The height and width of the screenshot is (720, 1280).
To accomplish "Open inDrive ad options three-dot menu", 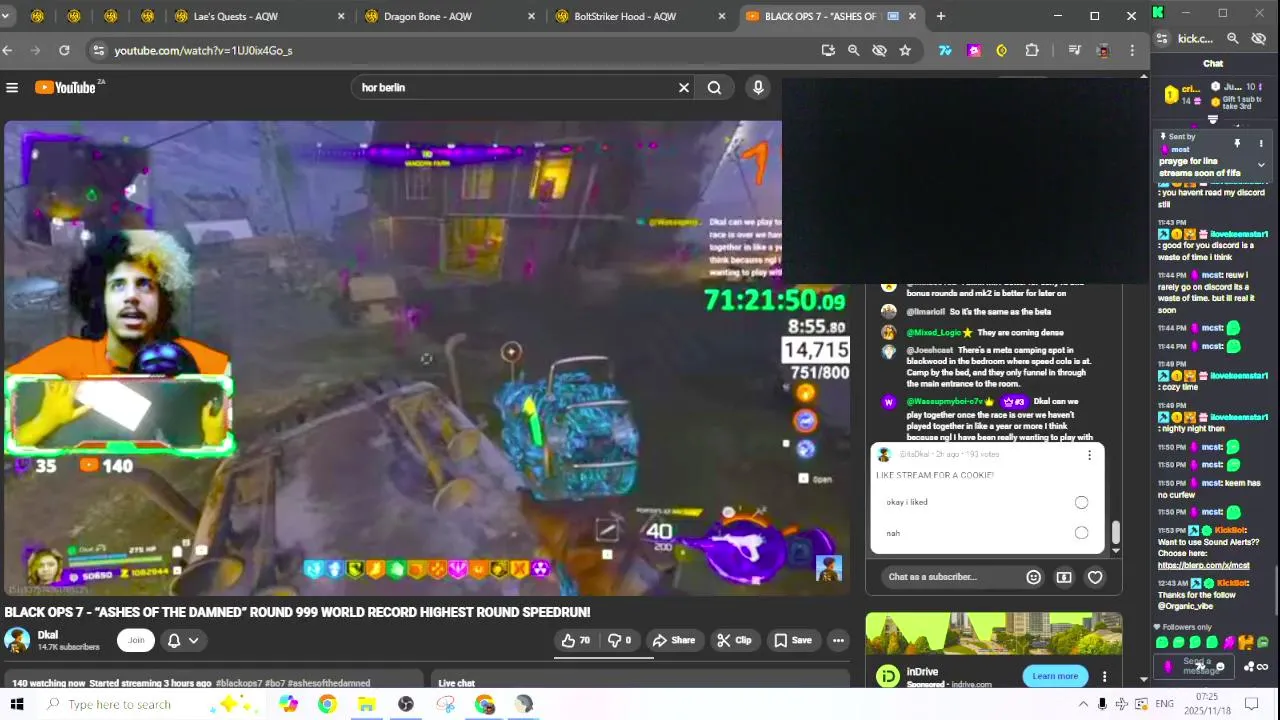I will 1104,676.
